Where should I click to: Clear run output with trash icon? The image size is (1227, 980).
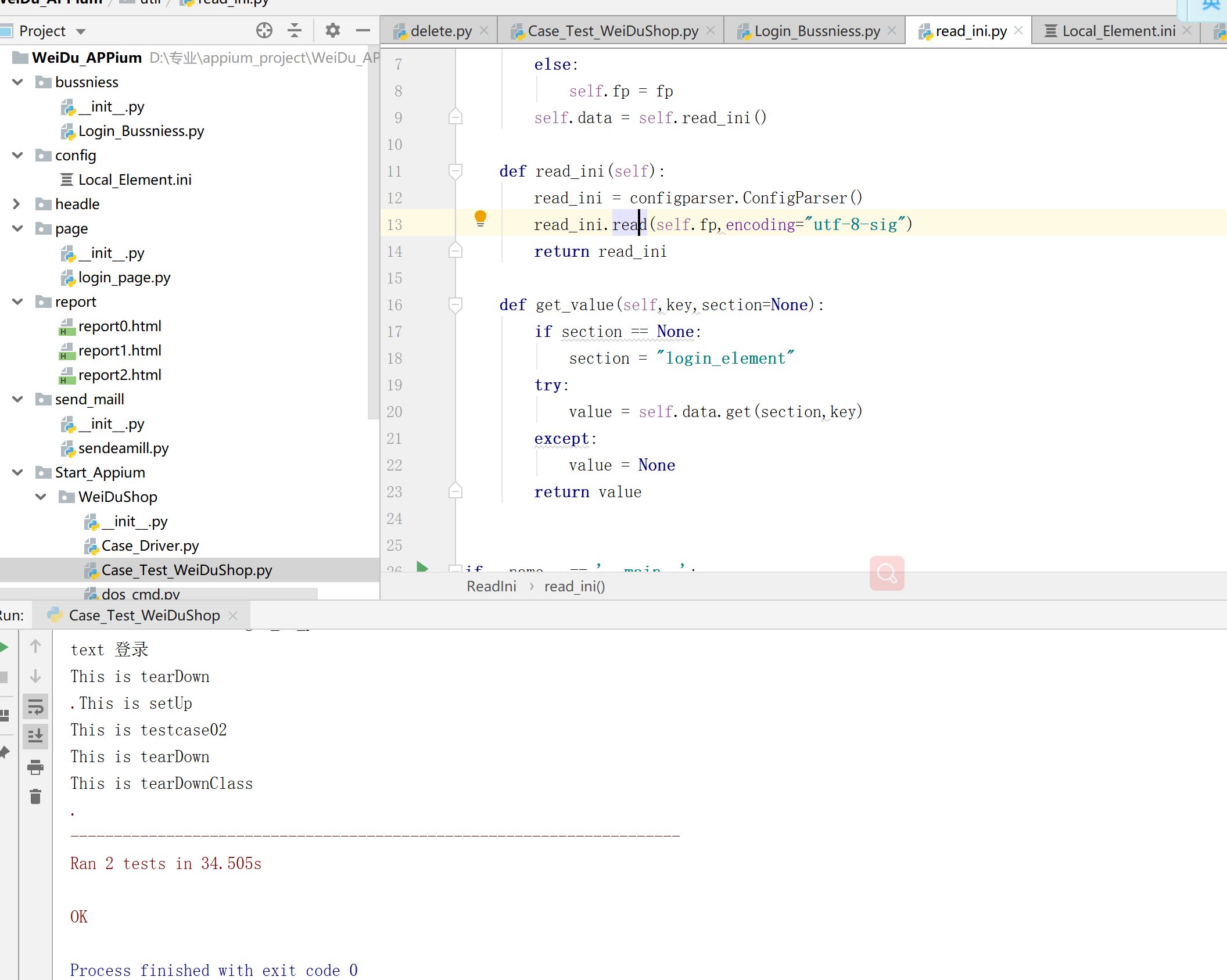(35, 796)
